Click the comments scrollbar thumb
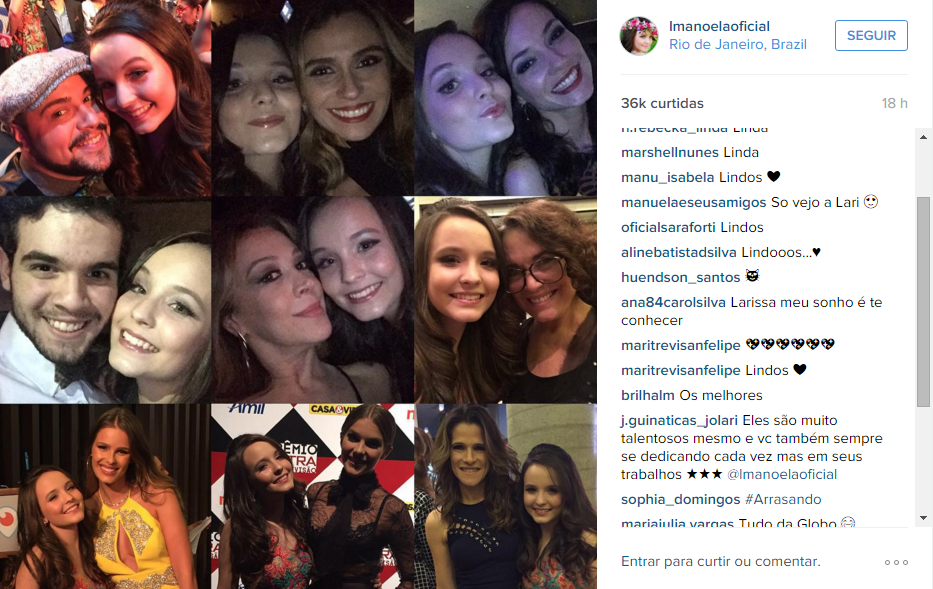 (x=923, y=302)
